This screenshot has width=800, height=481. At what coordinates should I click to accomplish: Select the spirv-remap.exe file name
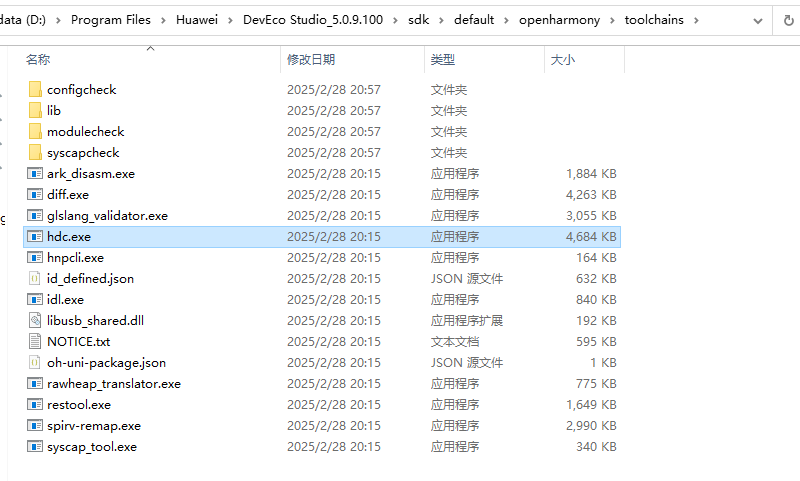point(94,425)
